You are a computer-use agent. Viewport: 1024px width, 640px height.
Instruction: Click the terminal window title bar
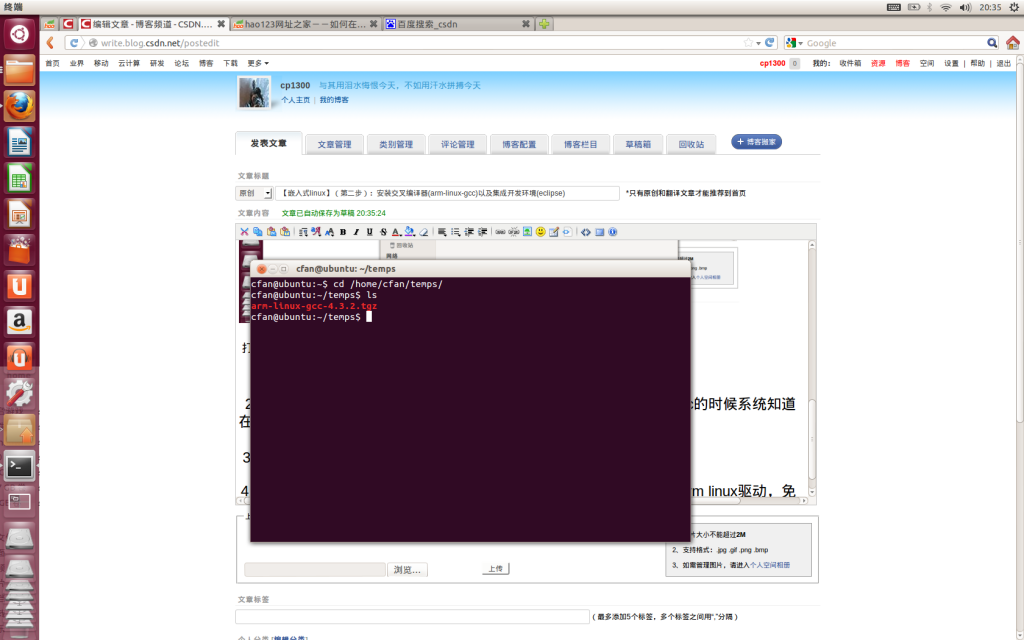coord(470,268)
